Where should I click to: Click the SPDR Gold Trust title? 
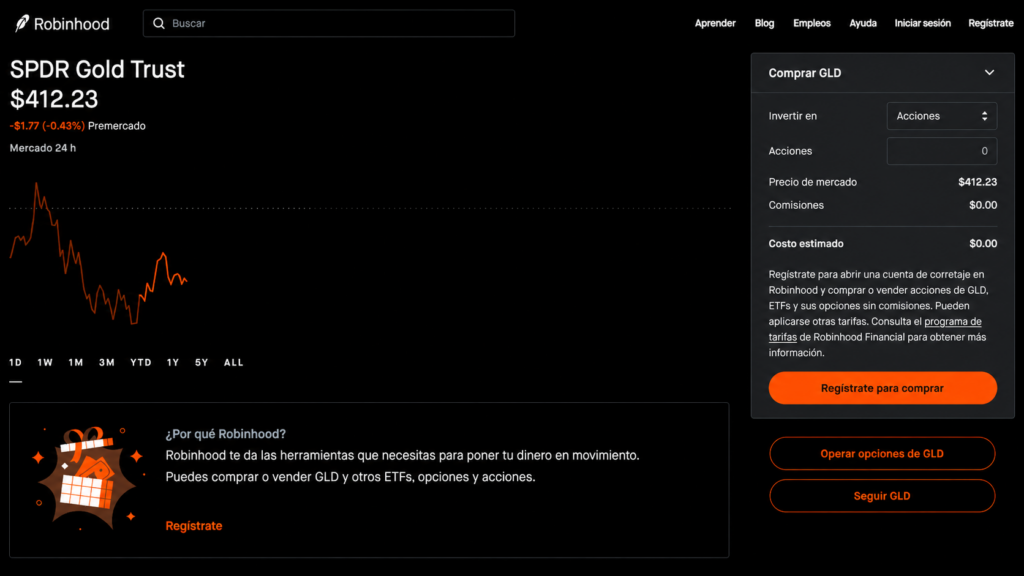click(97, 69)
